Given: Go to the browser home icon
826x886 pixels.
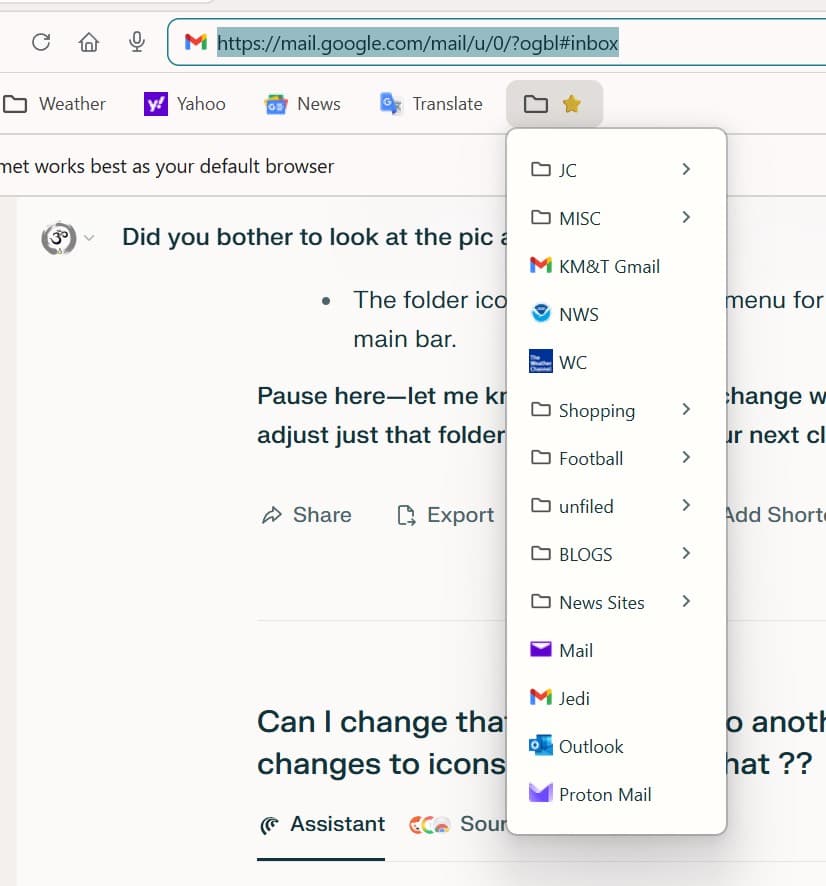Looking at the screenshot, I should 89,42.
